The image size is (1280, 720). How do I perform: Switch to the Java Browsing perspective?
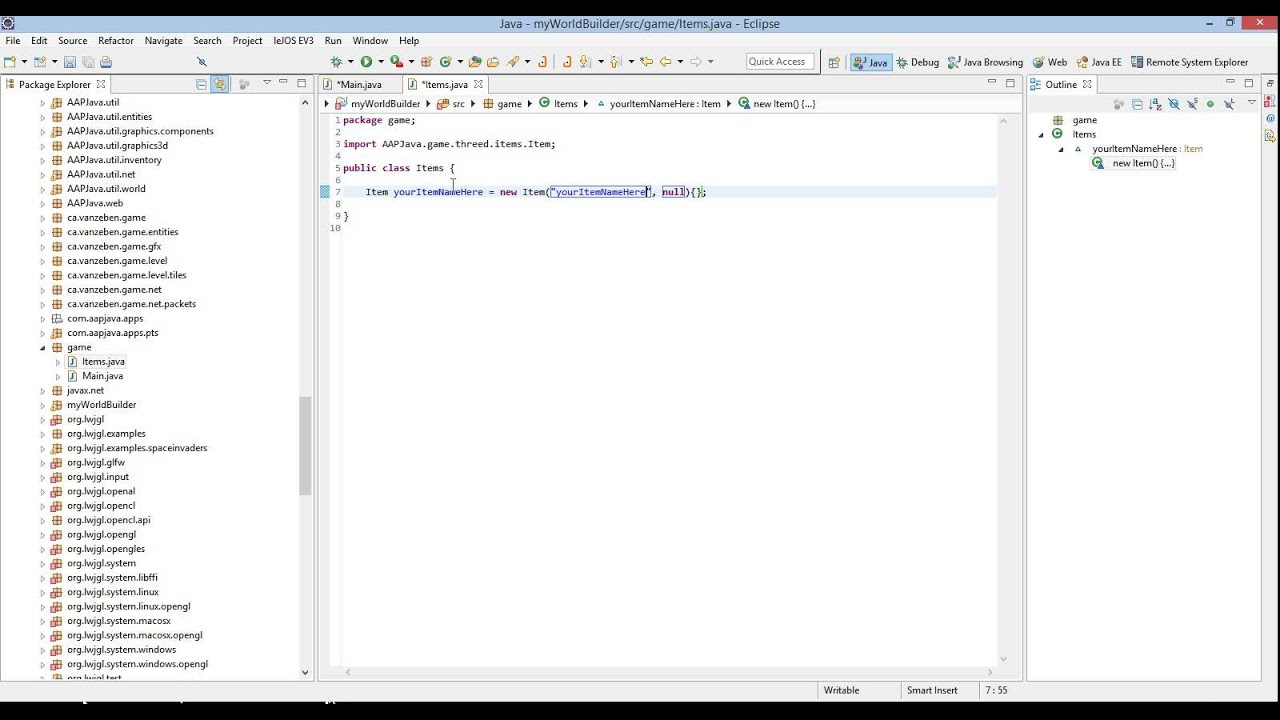[x=985, y=62]
